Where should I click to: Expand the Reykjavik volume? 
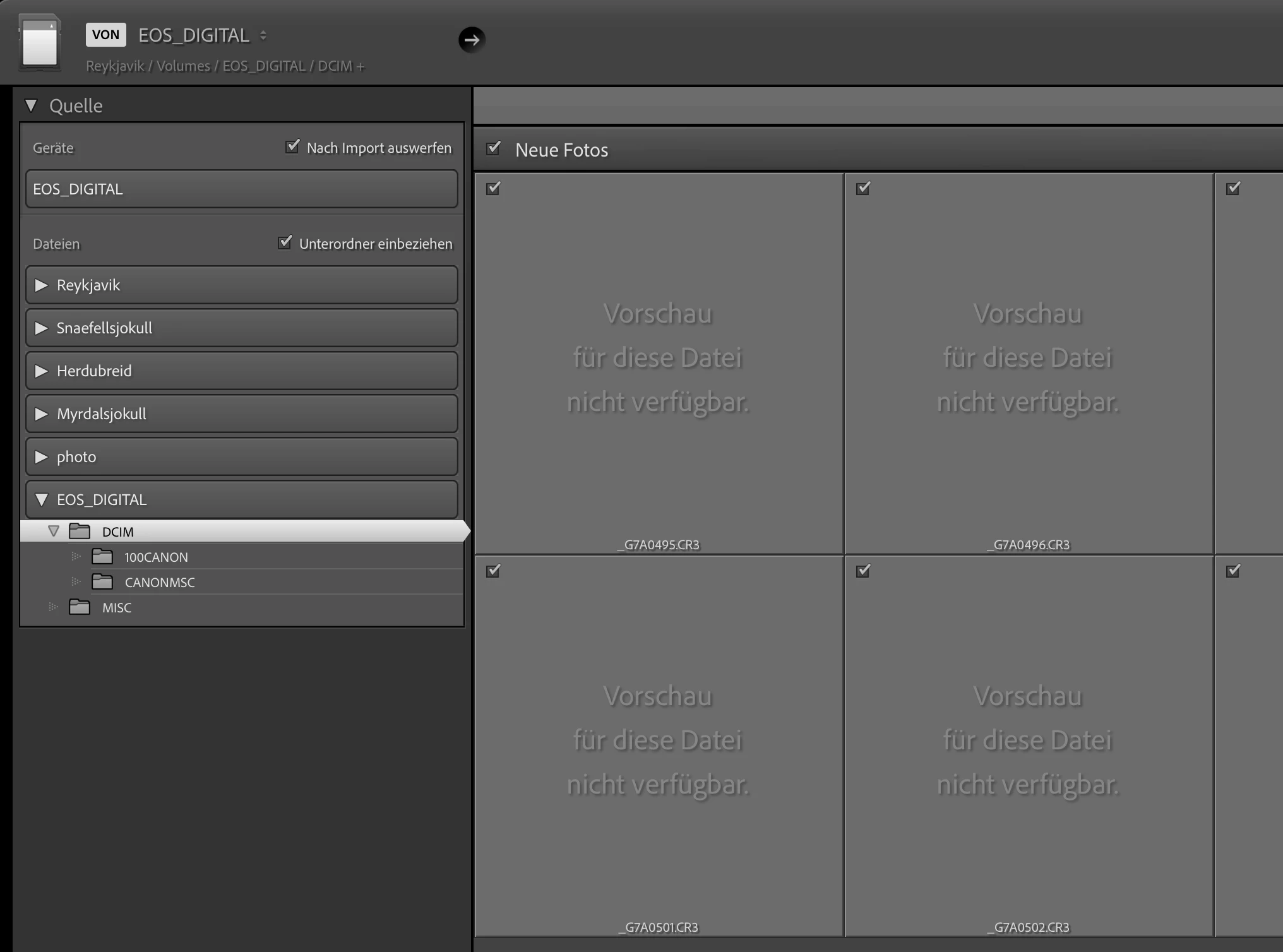41,285
